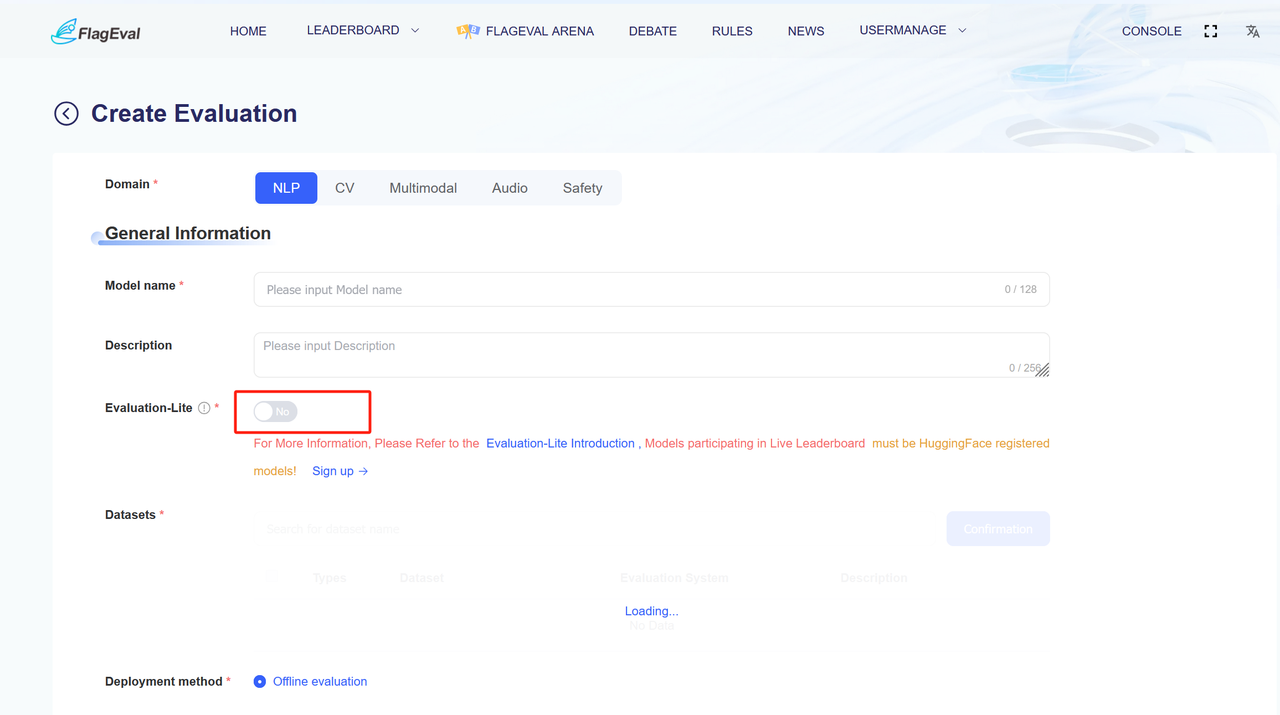Switch to the CV domain tab
This screenshot has width=1280, height=715.
(345, 188)
